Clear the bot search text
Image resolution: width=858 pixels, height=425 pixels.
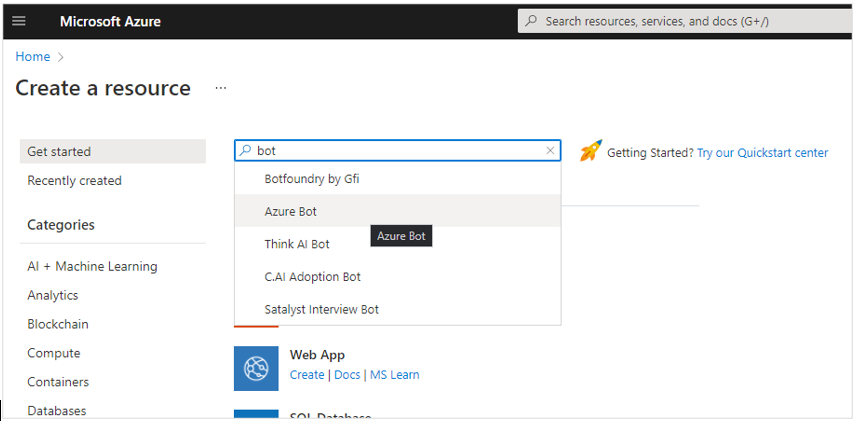coord(550,150)
